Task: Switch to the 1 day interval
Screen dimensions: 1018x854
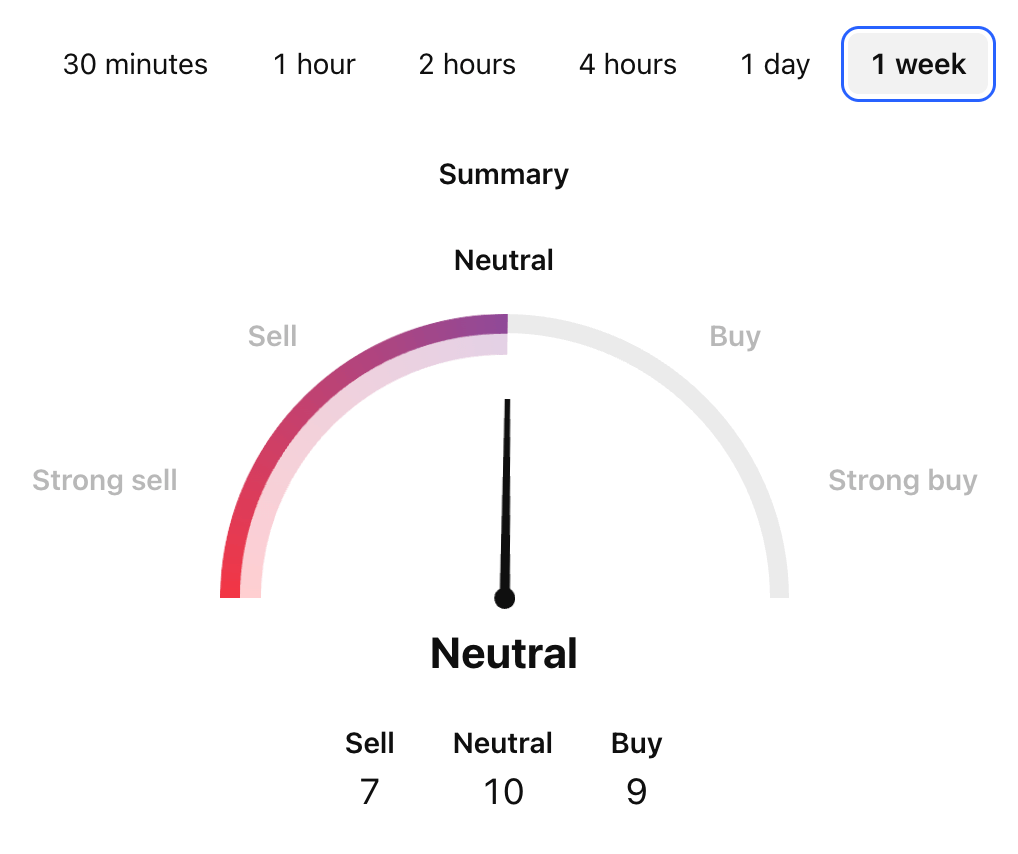Action: coord(774,64)
